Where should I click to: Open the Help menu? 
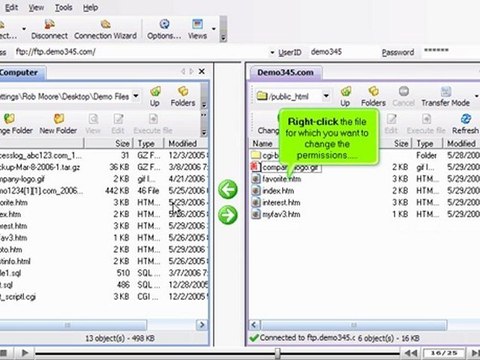click(90, 7)
